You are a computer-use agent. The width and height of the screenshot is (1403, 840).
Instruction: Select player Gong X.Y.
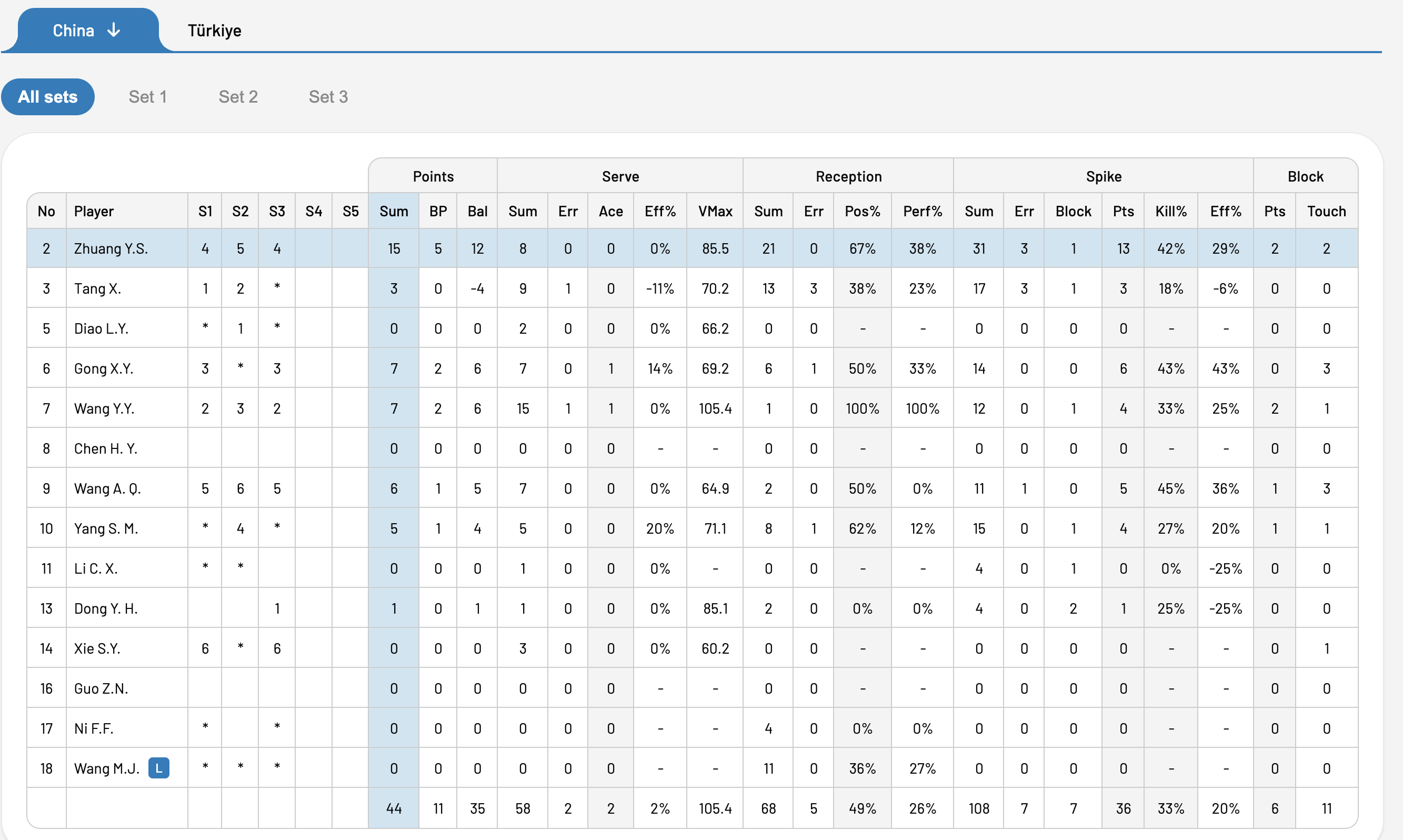point(104,368)
